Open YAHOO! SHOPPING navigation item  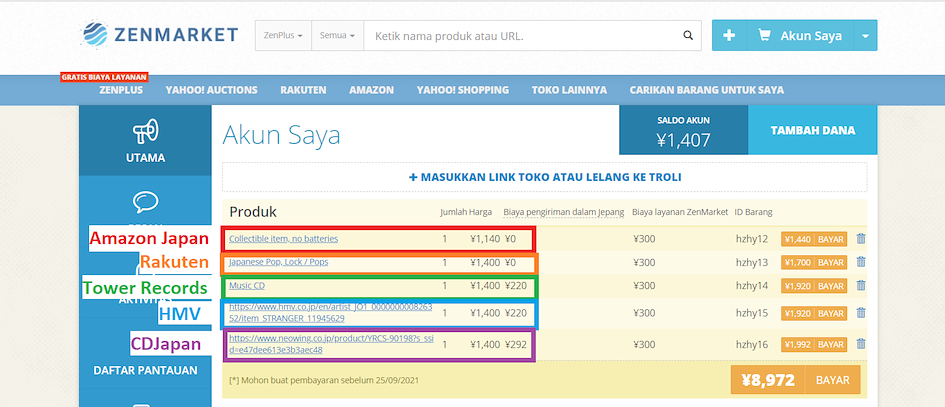point(463,90)
